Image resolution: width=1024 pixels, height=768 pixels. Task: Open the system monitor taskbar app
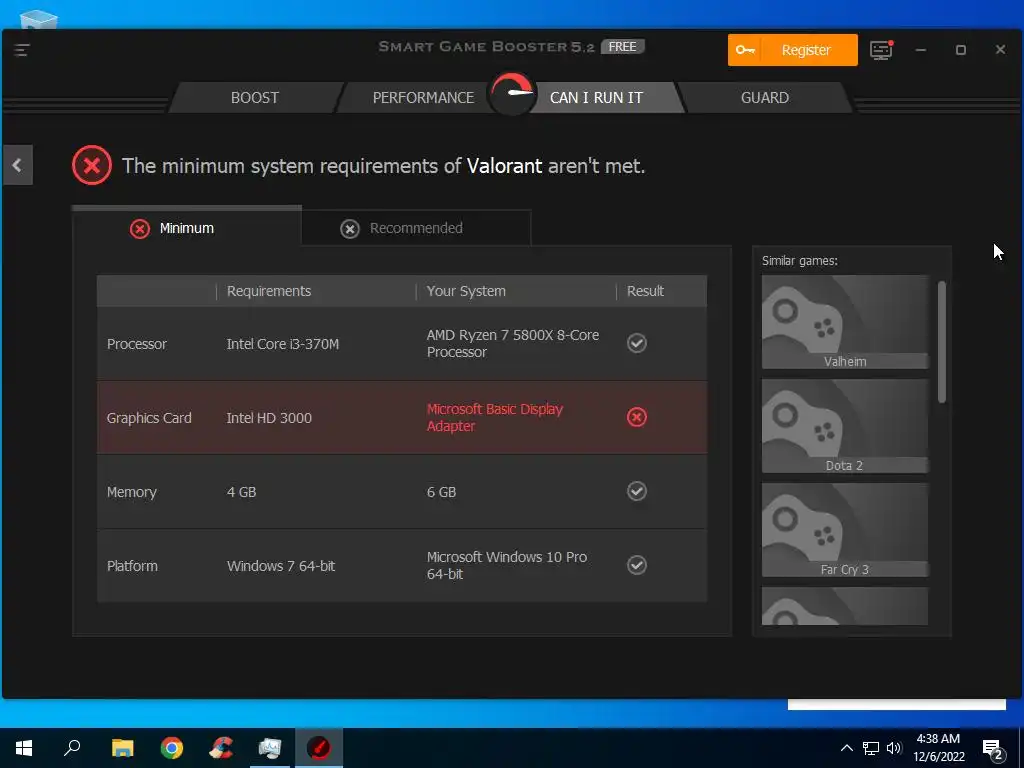[270, 748]
